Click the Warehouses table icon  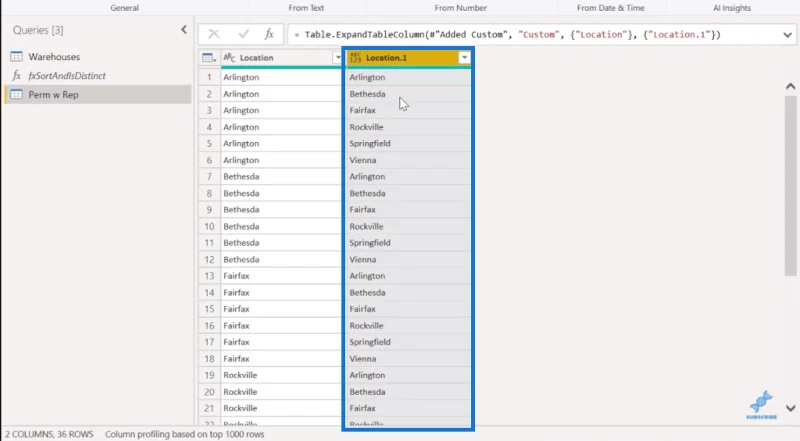point(16,56)
